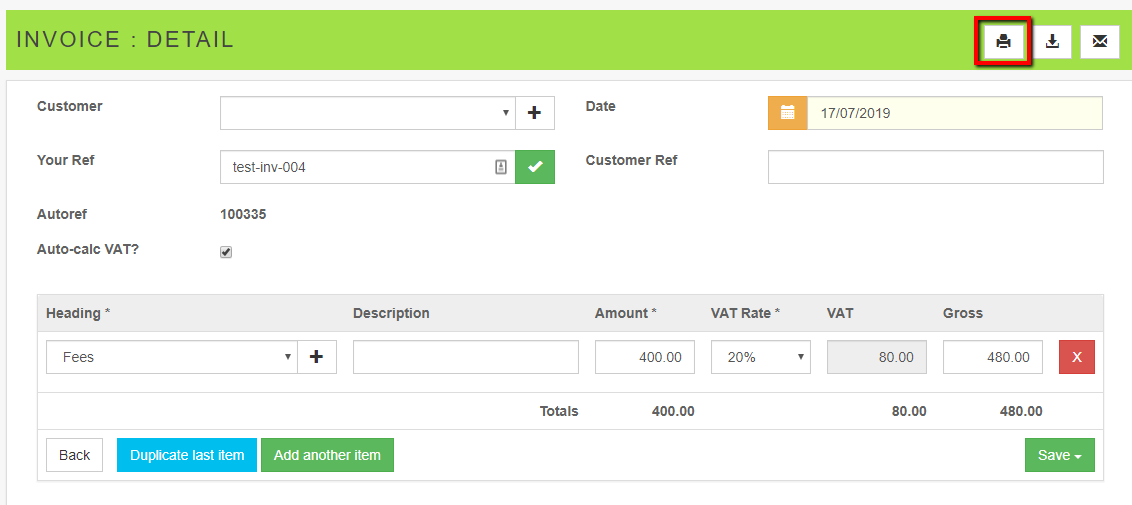Click the Back button
Image resolution: width=1132 pixels, height=505 pixels.
click(x=74, y=455)
